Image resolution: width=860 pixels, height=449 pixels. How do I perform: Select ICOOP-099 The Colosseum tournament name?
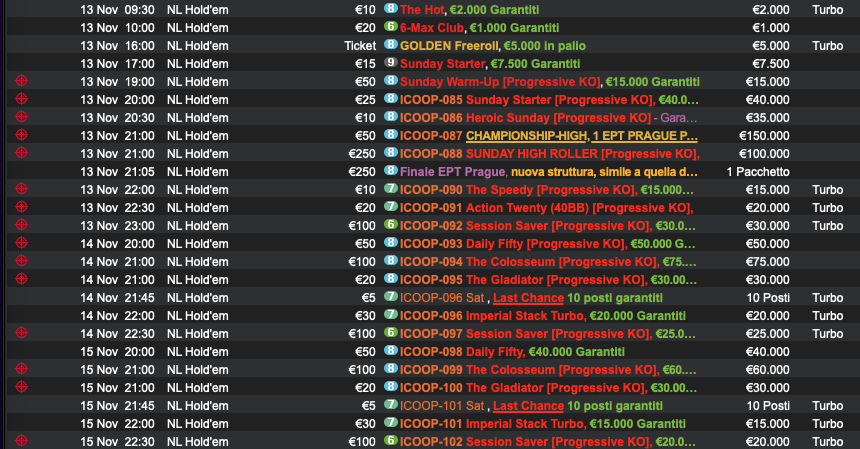(548, 370)
